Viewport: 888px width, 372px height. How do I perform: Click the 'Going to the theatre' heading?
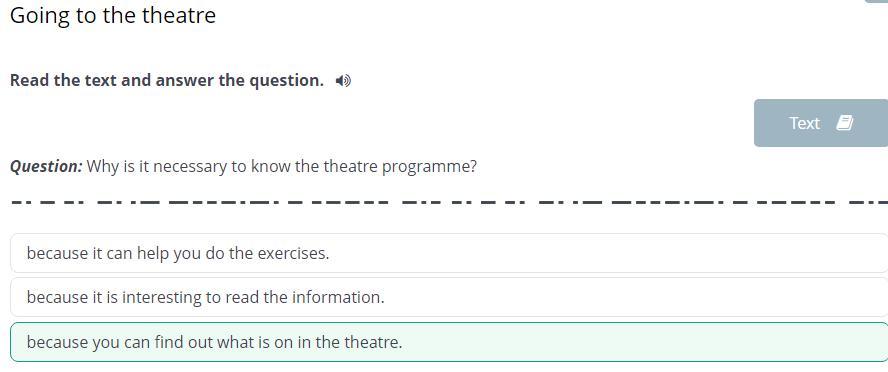coord(113,15)
